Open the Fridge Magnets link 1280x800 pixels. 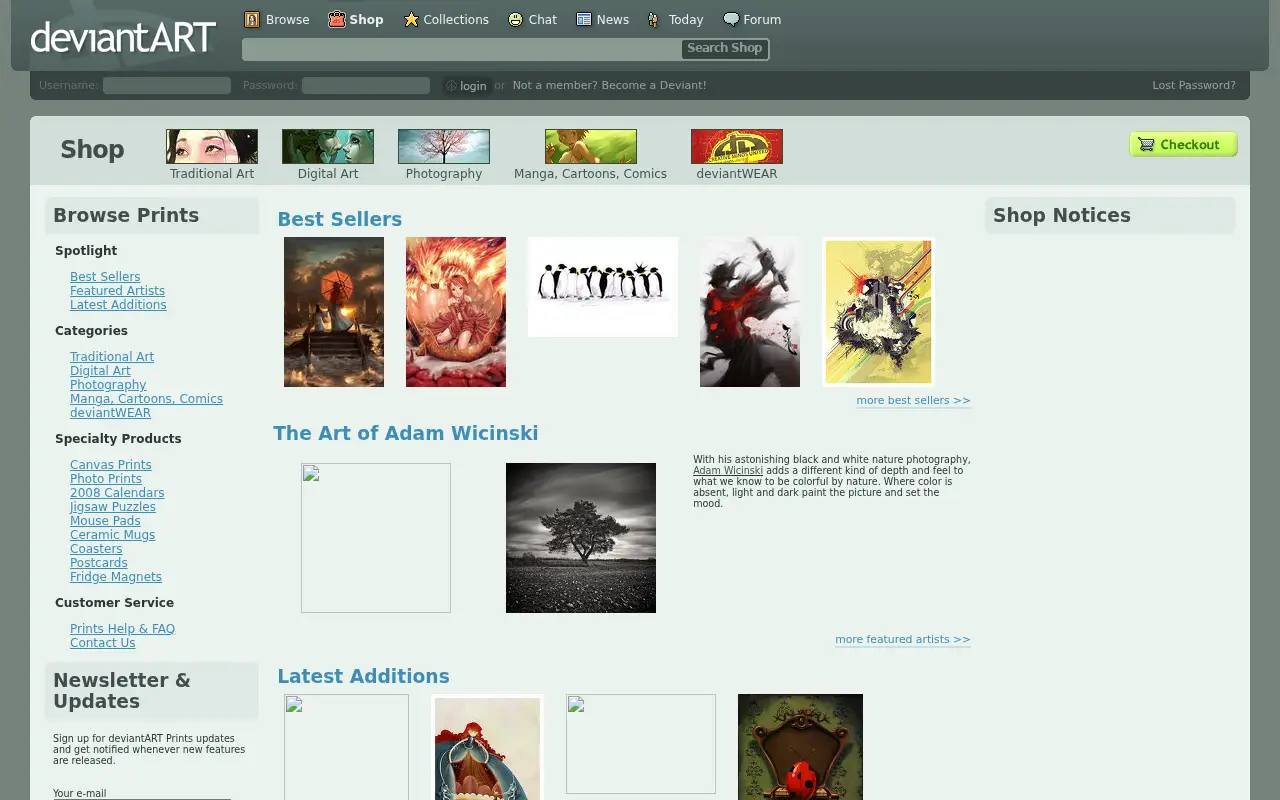click(116, 577)
